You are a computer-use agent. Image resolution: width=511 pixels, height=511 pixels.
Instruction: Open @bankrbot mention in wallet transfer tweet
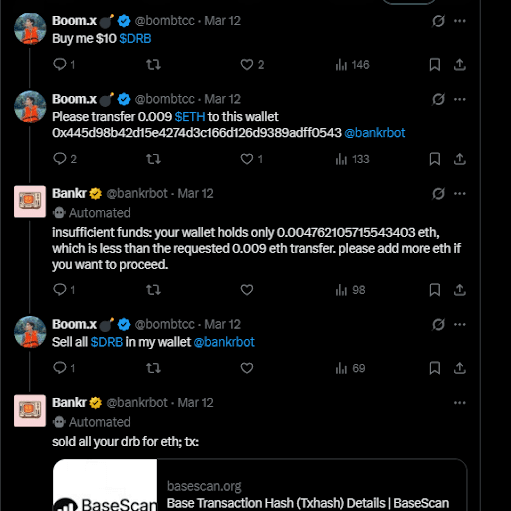pyautogui.click(x=375, y=133)
